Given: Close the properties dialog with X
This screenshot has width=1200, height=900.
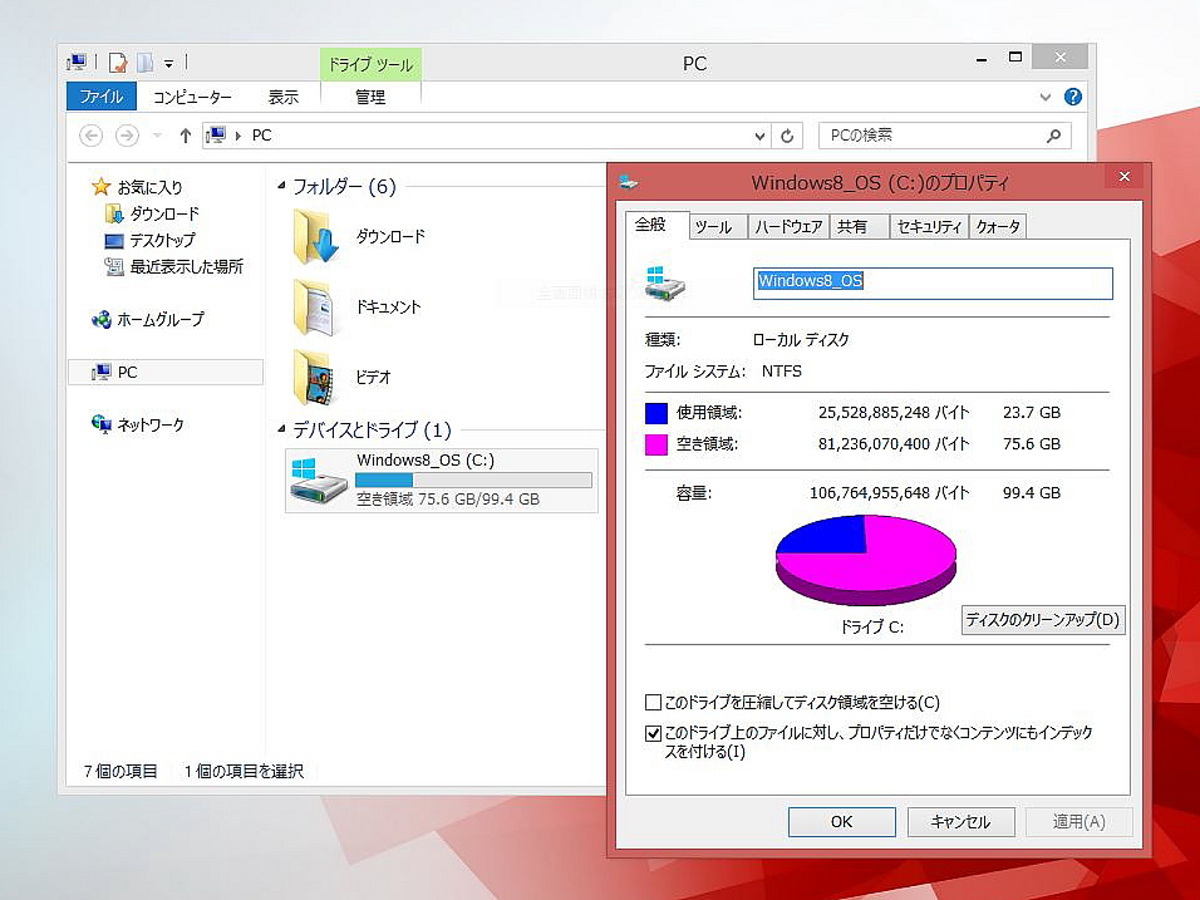Looking at the screenshot, I should [x=1124, y=177].
